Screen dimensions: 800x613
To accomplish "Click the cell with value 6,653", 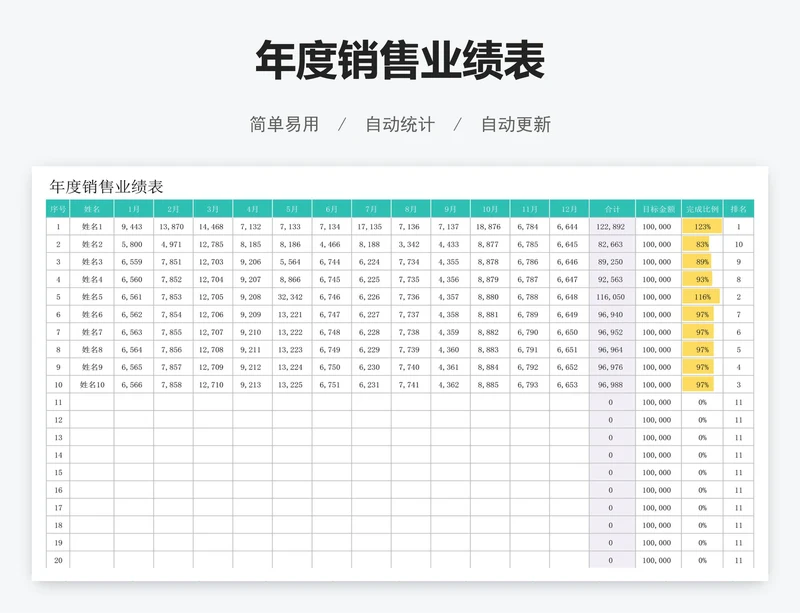I will (567, 384).
